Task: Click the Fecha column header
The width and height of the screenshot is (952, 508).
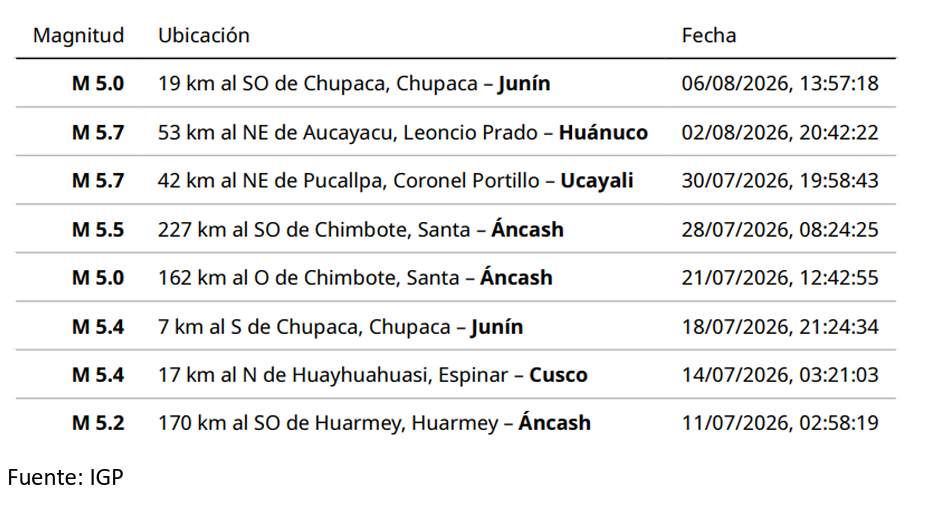Action: (709, 35)
